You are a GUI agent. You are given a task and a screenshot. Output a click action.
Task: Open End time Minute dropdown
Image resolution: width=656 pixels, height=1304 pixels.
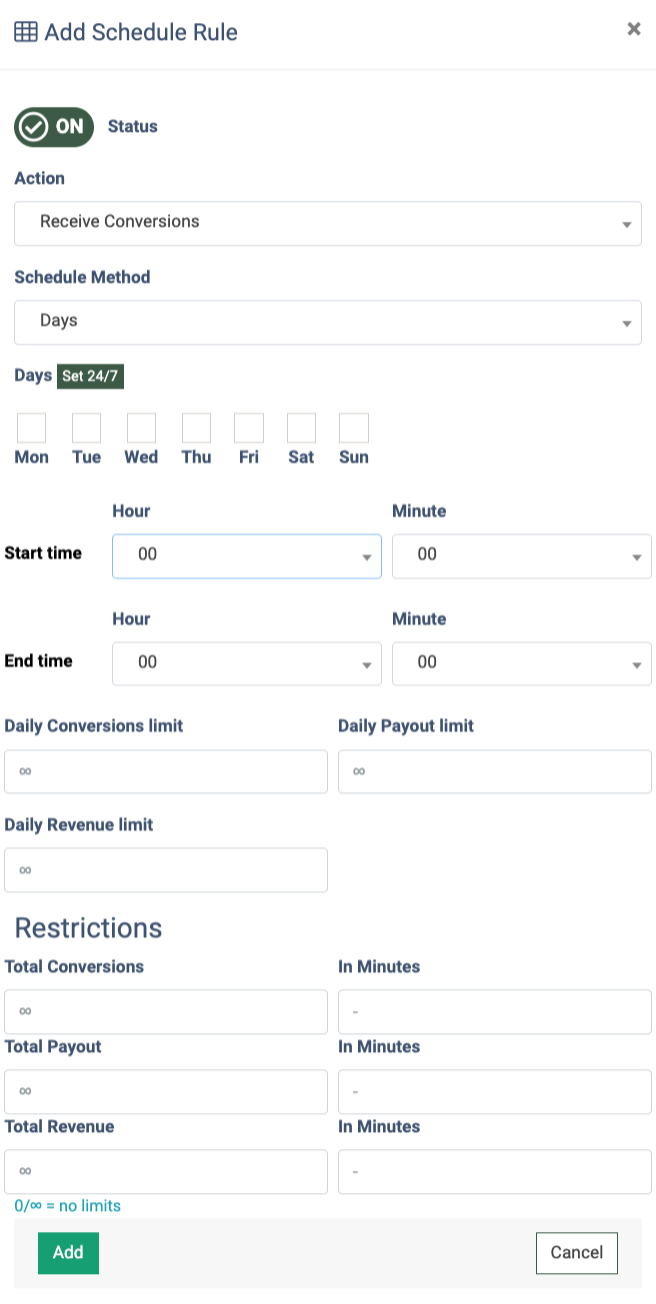coord(521,663)
